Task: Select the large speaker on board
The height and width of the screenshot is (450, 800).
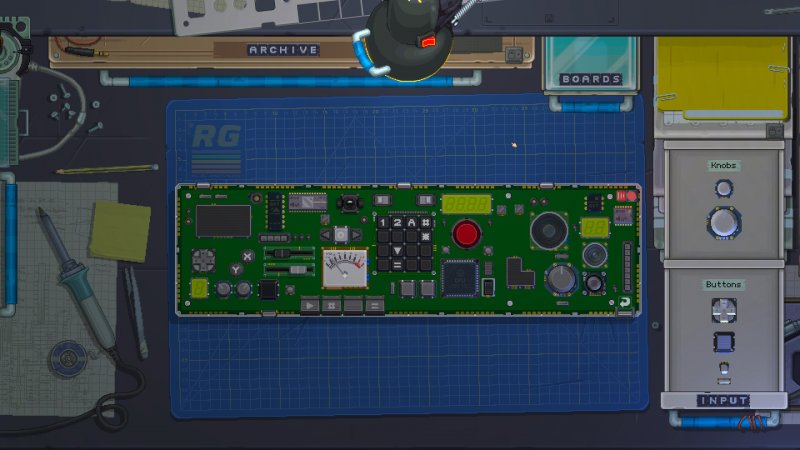Action: (x=549, y=231)
